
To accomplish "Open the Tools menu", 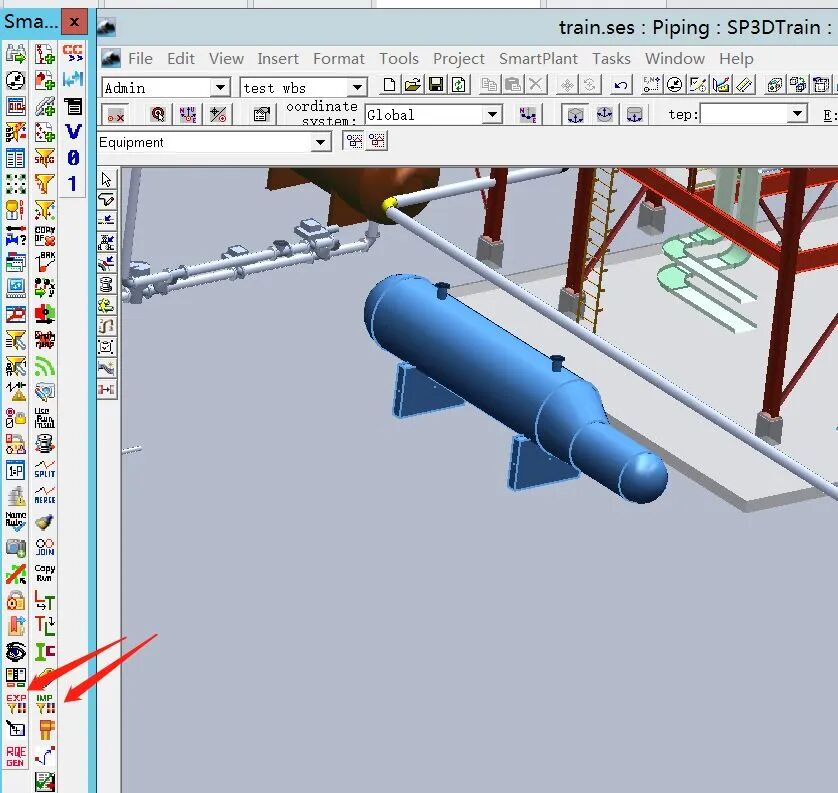I will point(399,58).
